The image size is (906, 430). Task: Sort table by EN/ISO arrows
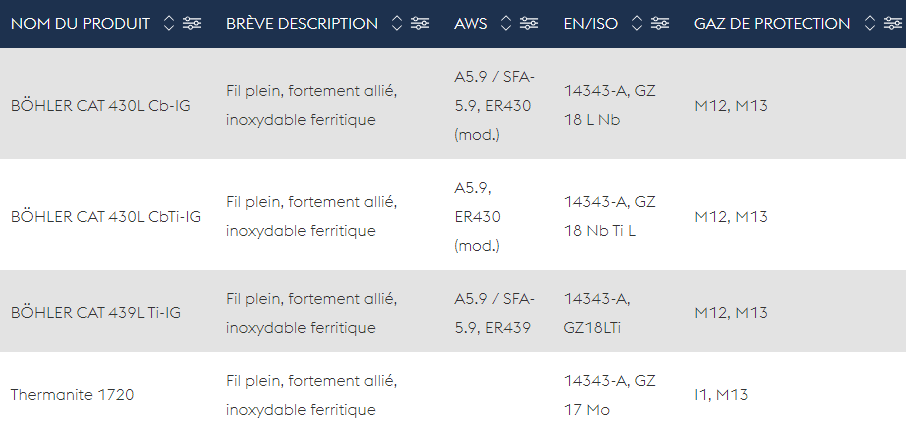[637, 24]
